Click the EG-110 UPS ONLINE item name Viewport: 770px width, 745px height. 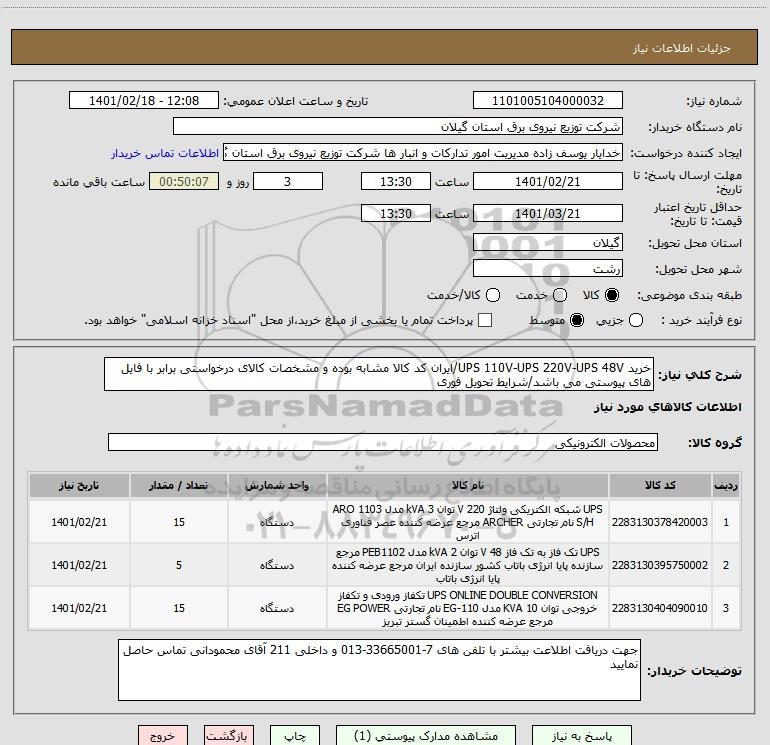point(468,608)
